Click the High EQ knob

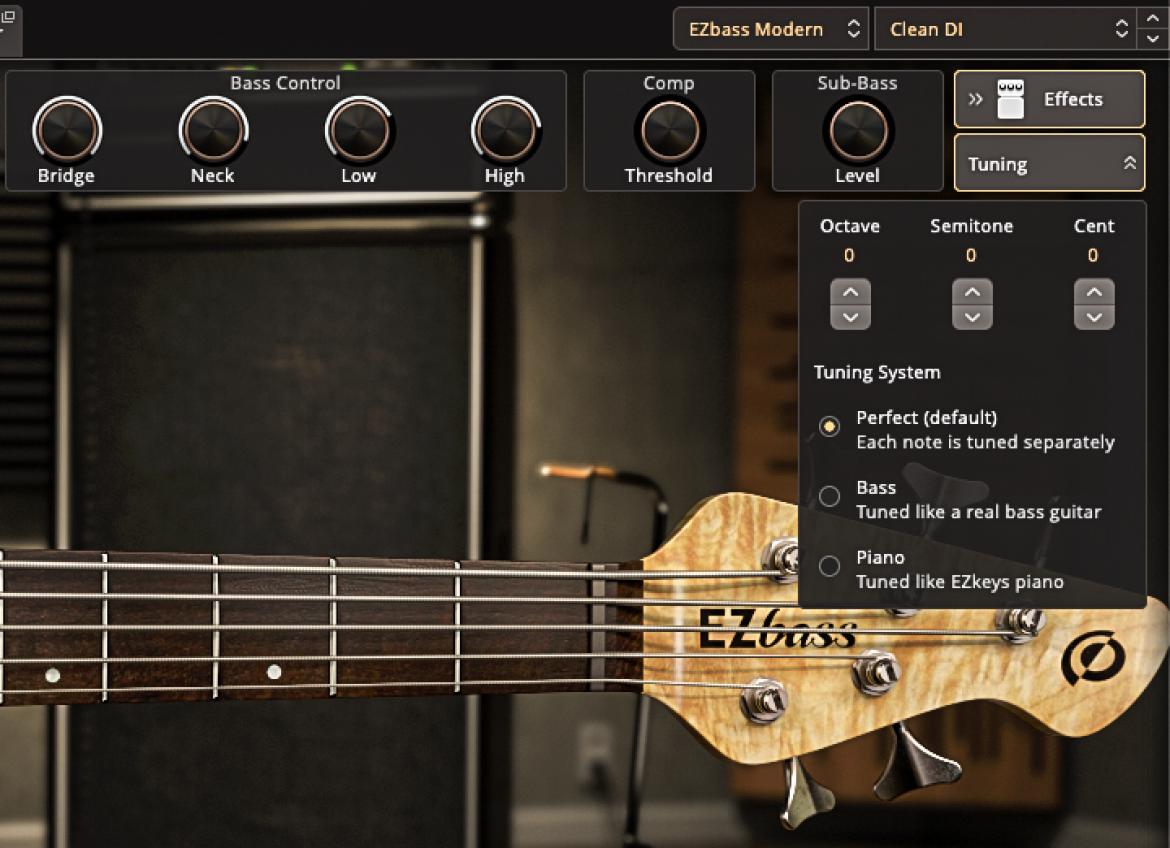[x=505, y=130]
